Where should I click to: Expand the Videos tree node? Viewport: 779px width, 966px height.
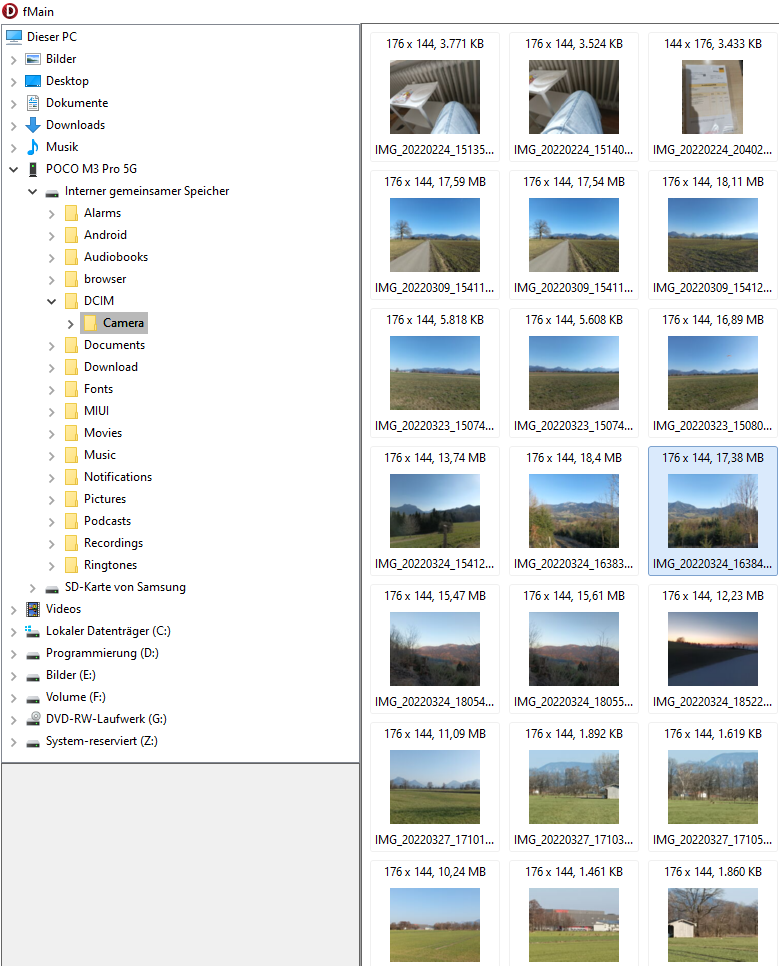pos(14,610)
